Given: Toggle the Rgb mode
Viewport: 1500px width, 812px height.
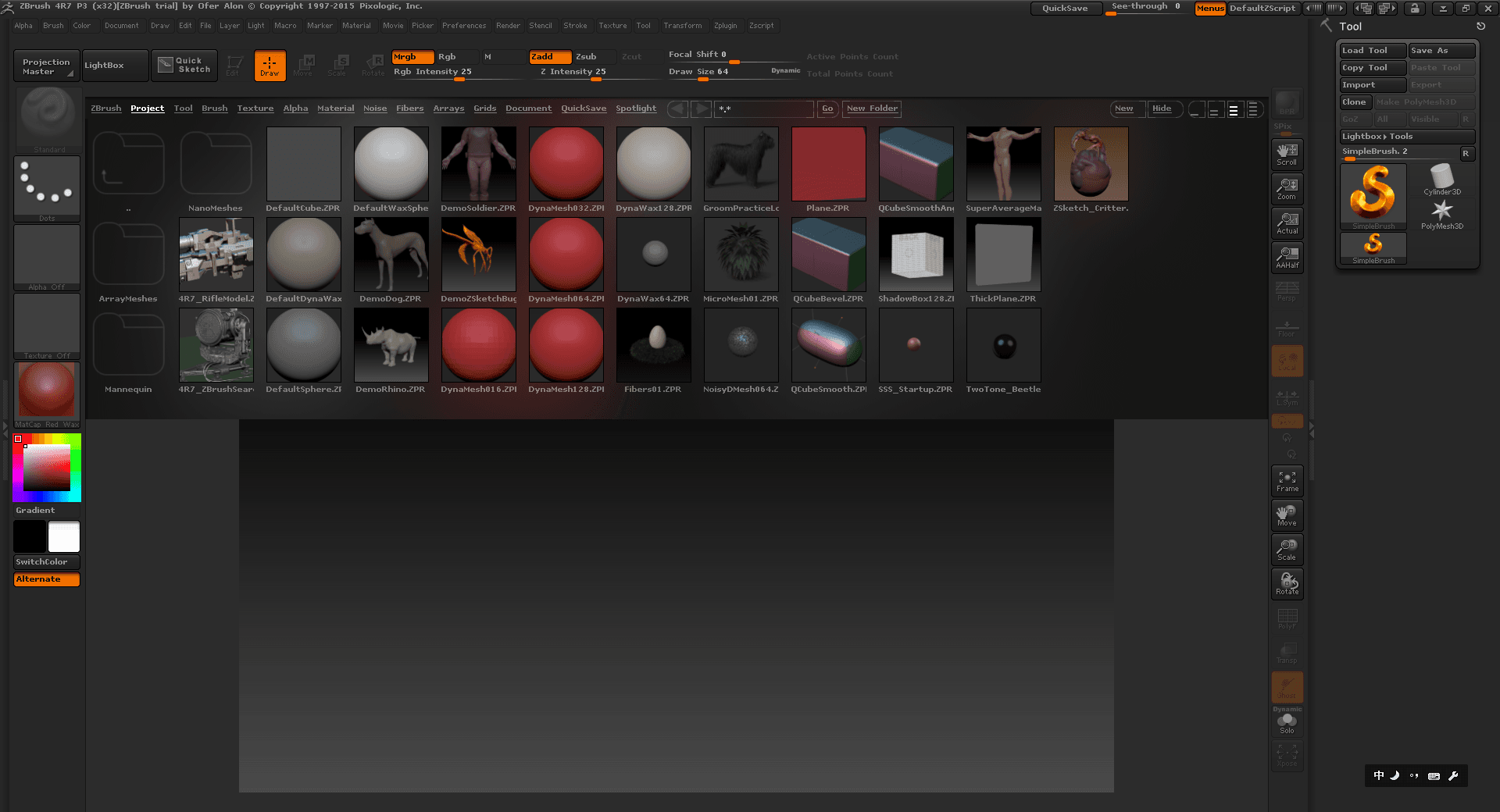Looking at the screenshot, I should pyautogui.click(x=456, y=57).
